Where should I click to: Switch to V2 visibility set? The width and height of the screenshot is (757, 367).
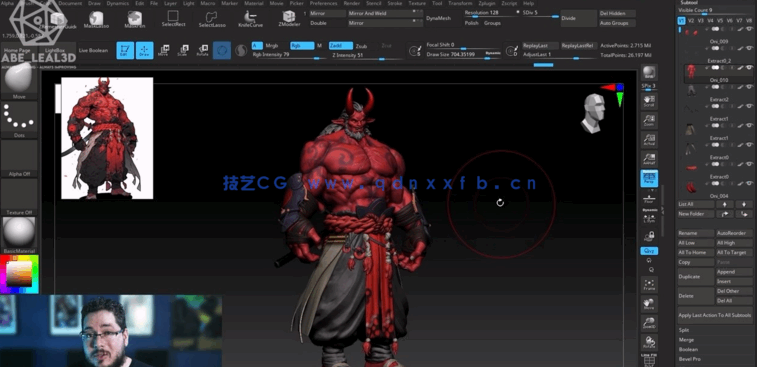tap(691, 21)
